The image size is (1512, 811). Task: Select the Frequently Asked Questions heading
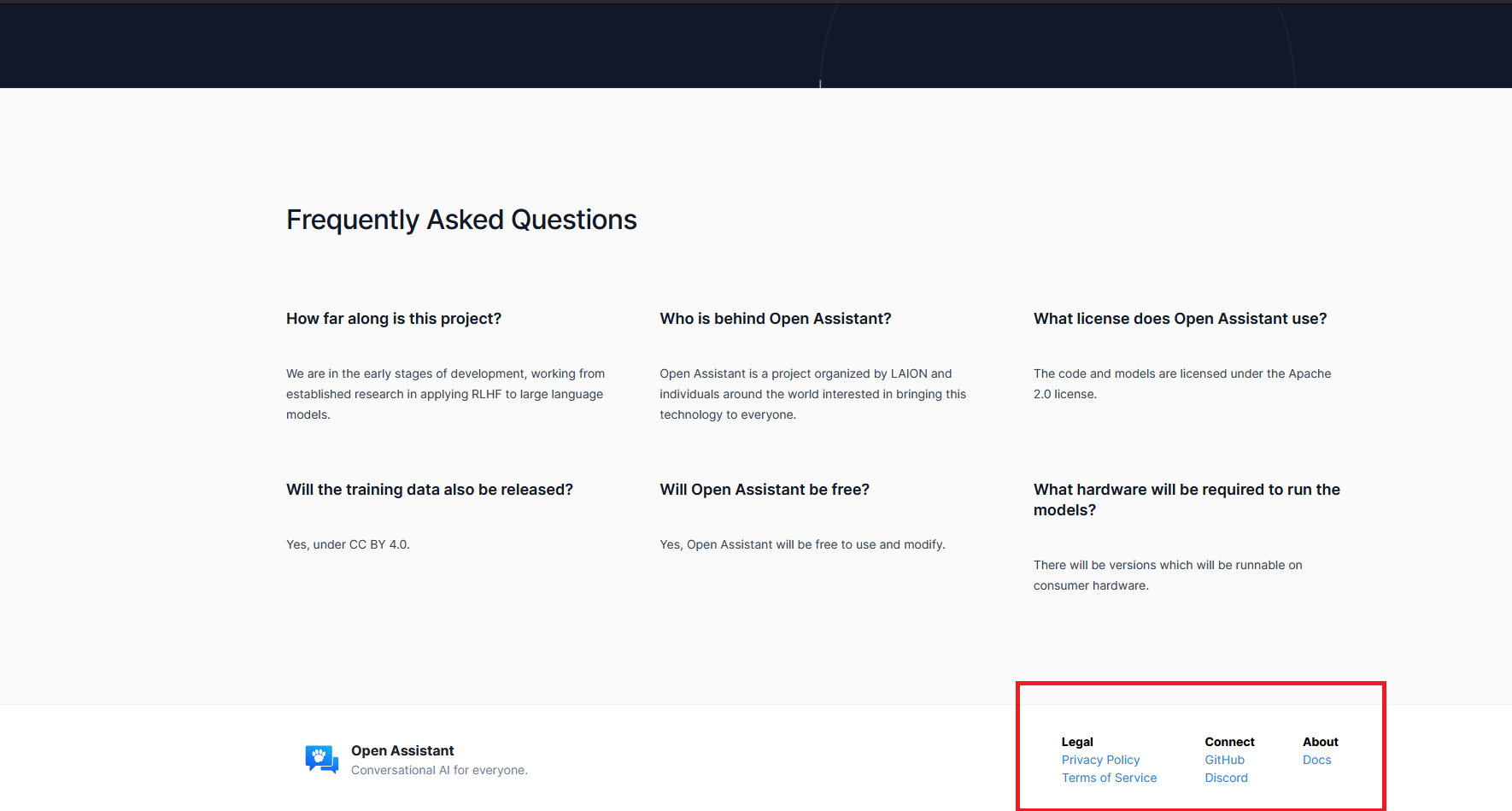(461, 220)
